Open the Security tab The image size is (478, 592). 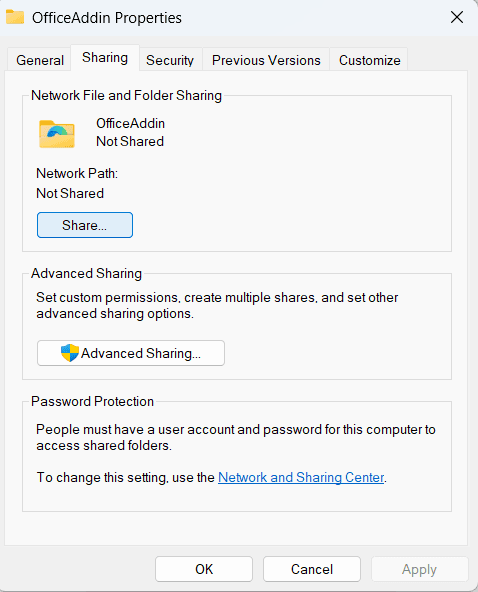click(x=170, y=60)
